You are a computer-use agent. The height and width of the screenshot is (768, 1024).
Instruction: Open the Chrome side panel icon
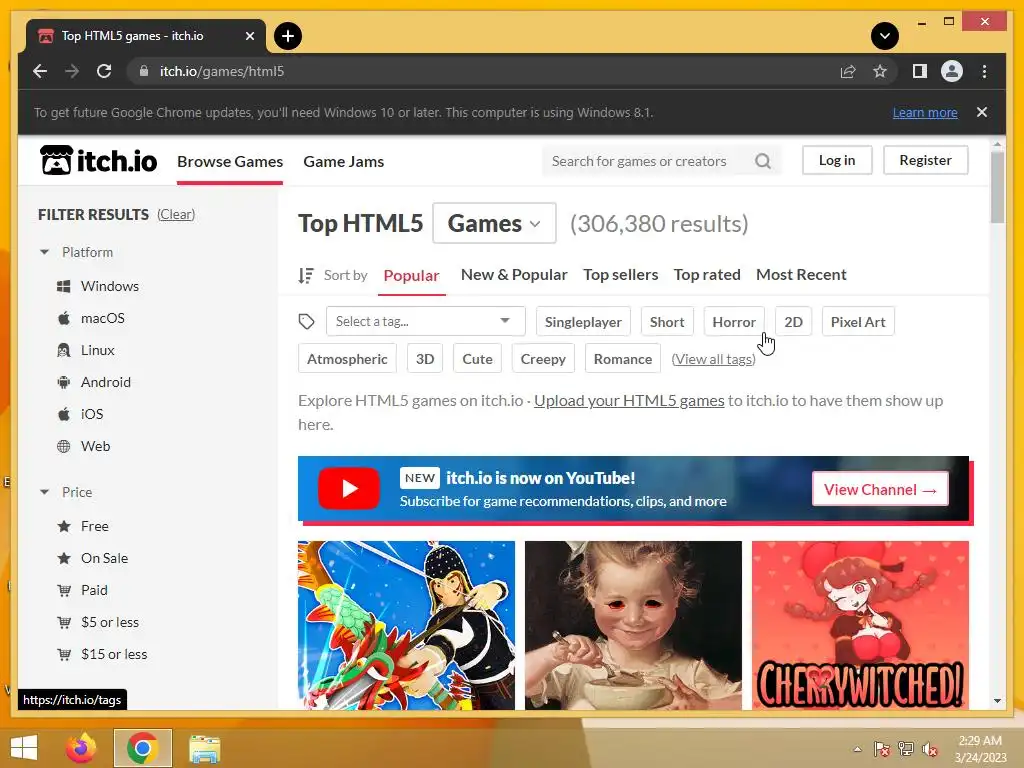pyautogui.click(x=920, y=71)
